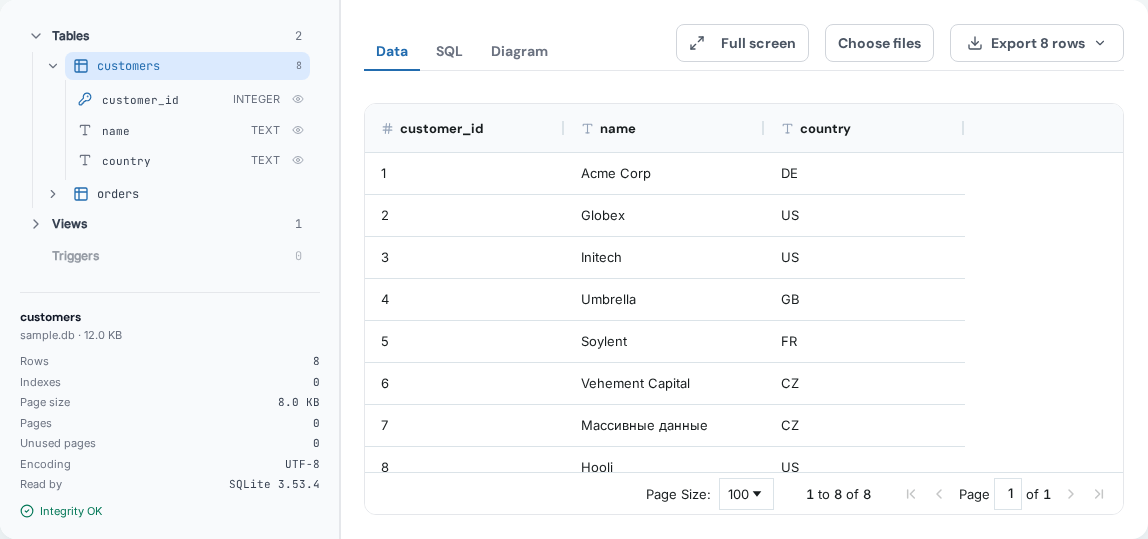Click the Integrity OK check icon
Image resolution: width=1148 pixels, height=539 pixels.
tap(27, 511)
